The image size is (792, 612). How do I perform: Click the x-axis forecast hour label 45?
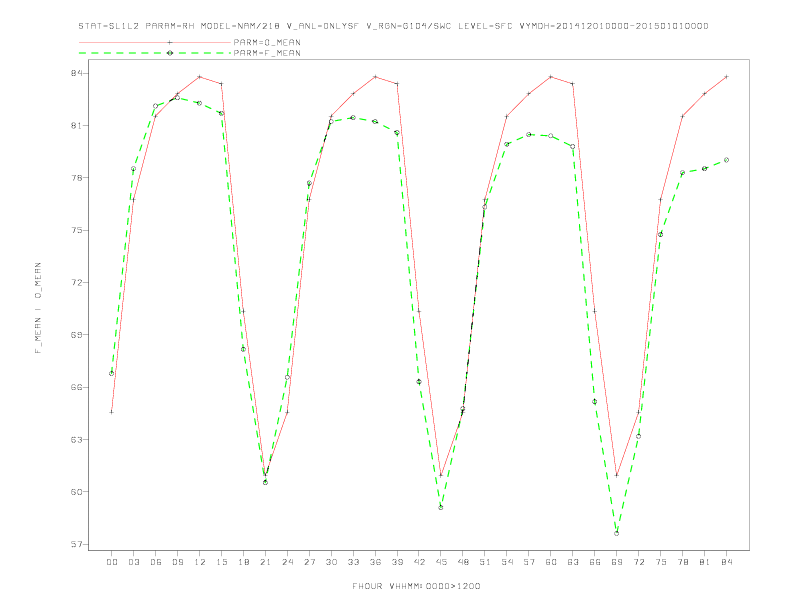click(x=441, y=562)
